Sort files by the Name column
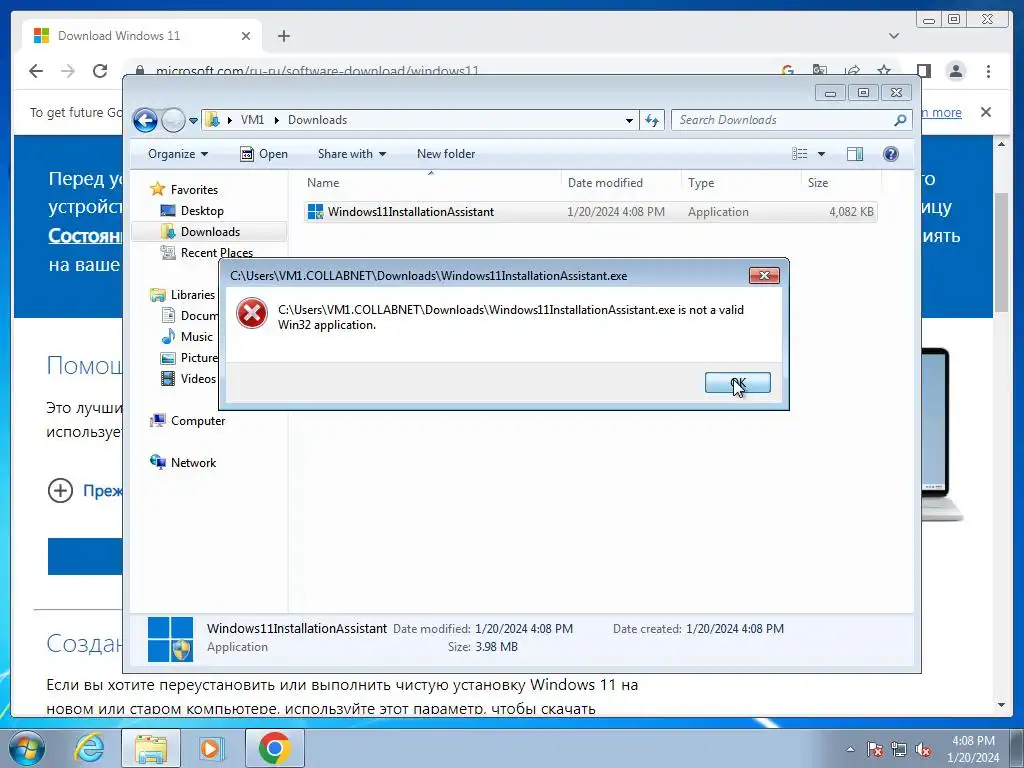Screen dimensions: 1024x768 pyautogui.click(x=431, y=183)
